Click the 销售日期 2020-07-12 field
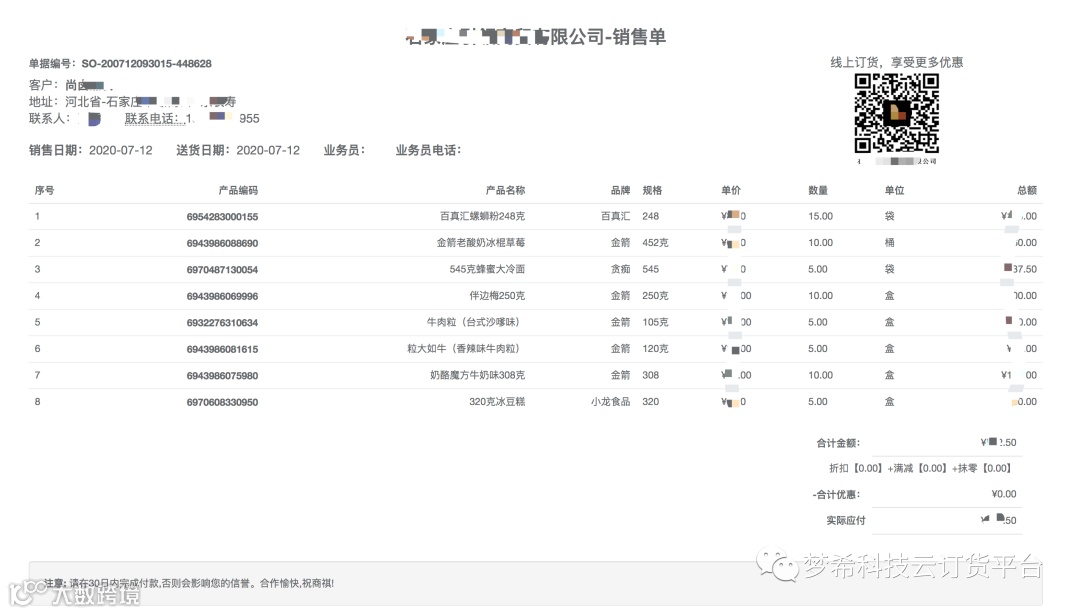The image size is (1080, 614). [91, 150]
